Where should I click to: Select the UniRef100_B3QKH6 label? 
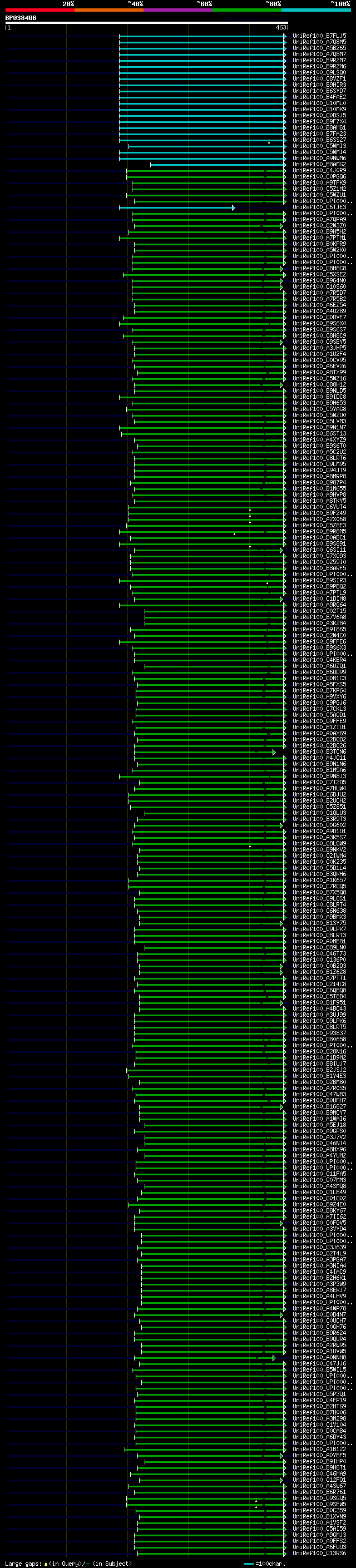tap(319, 874)
